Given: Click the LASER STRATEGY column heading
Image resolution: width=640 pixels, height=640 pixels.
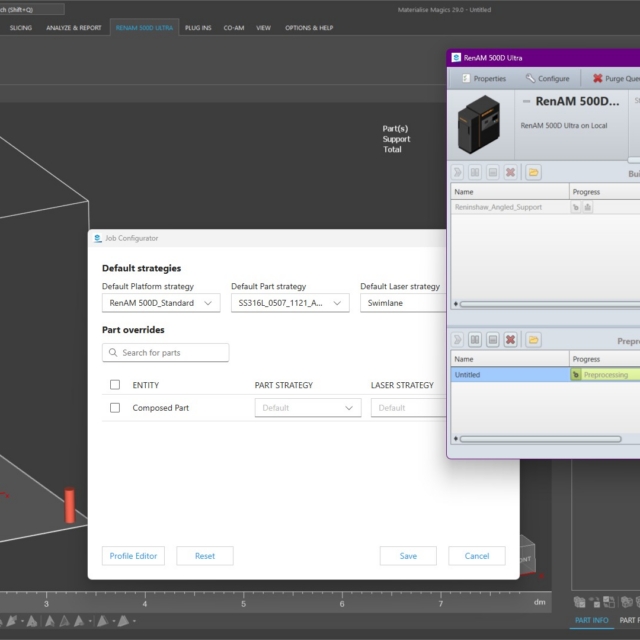Looking at the screenshot, I should (402, 385).
